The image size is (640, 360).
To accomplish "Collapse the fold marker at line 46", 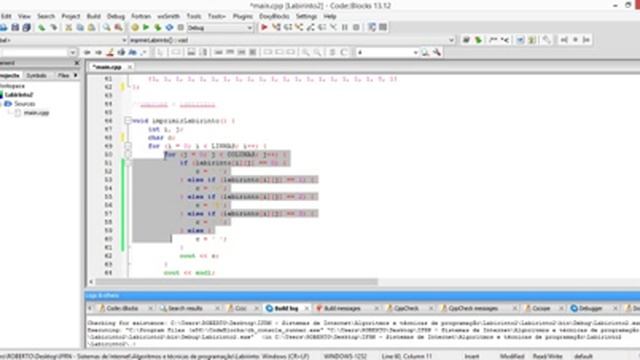I will (x=128, y=121).
